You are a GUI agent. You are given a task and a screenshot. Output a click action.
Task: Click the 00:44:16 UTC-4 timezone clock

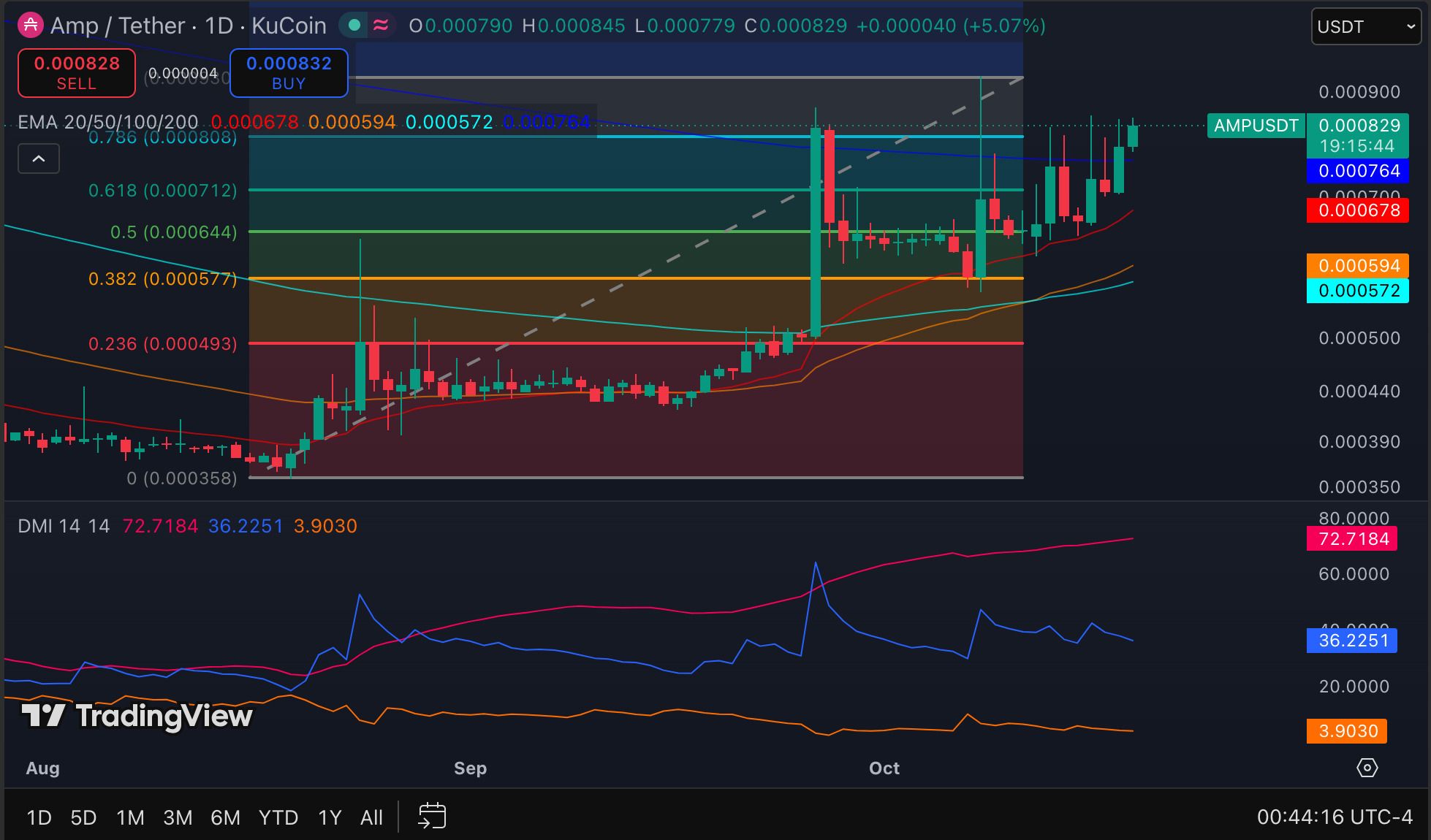pyautogui.click(x=1335, y=817)
